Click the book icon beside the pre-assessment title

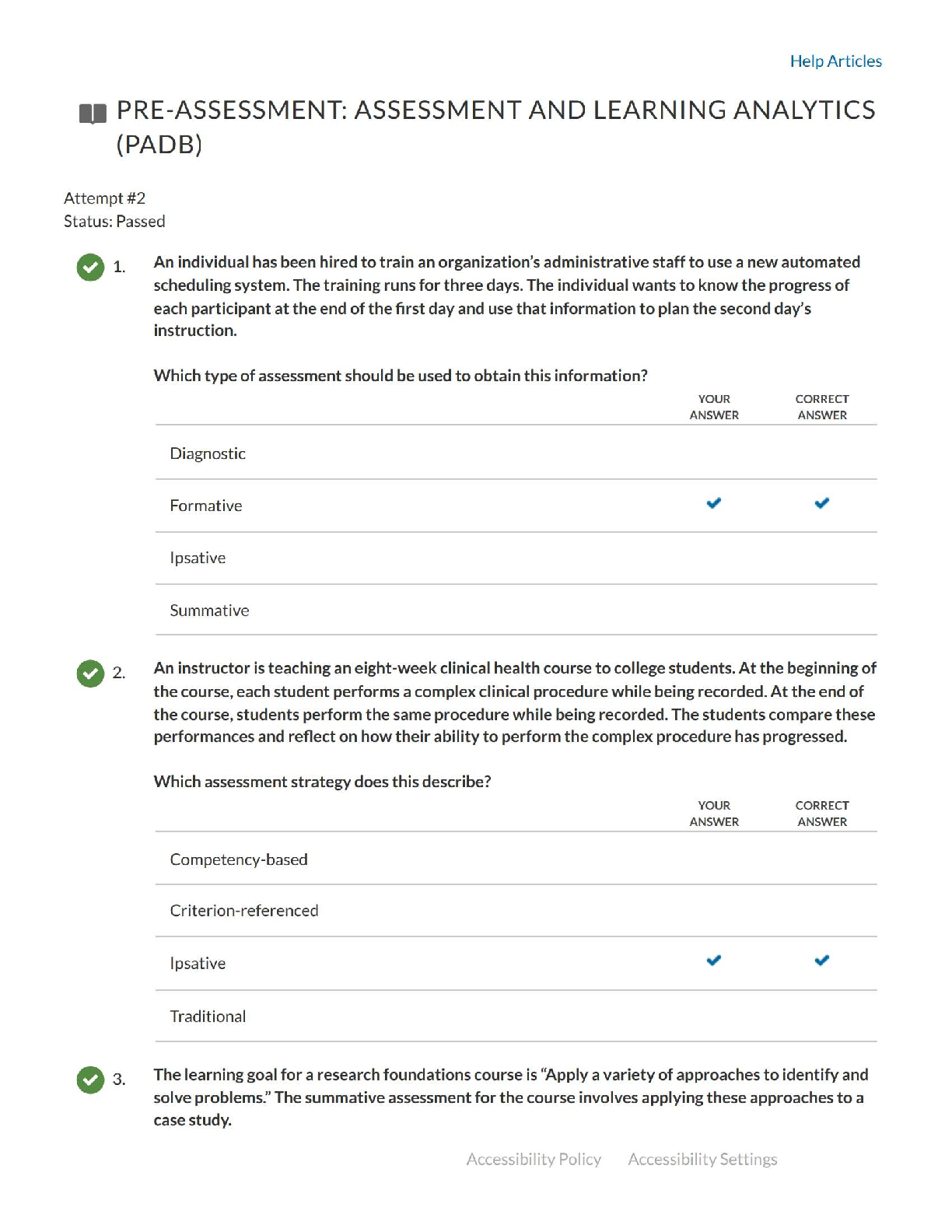coord(93,114)
